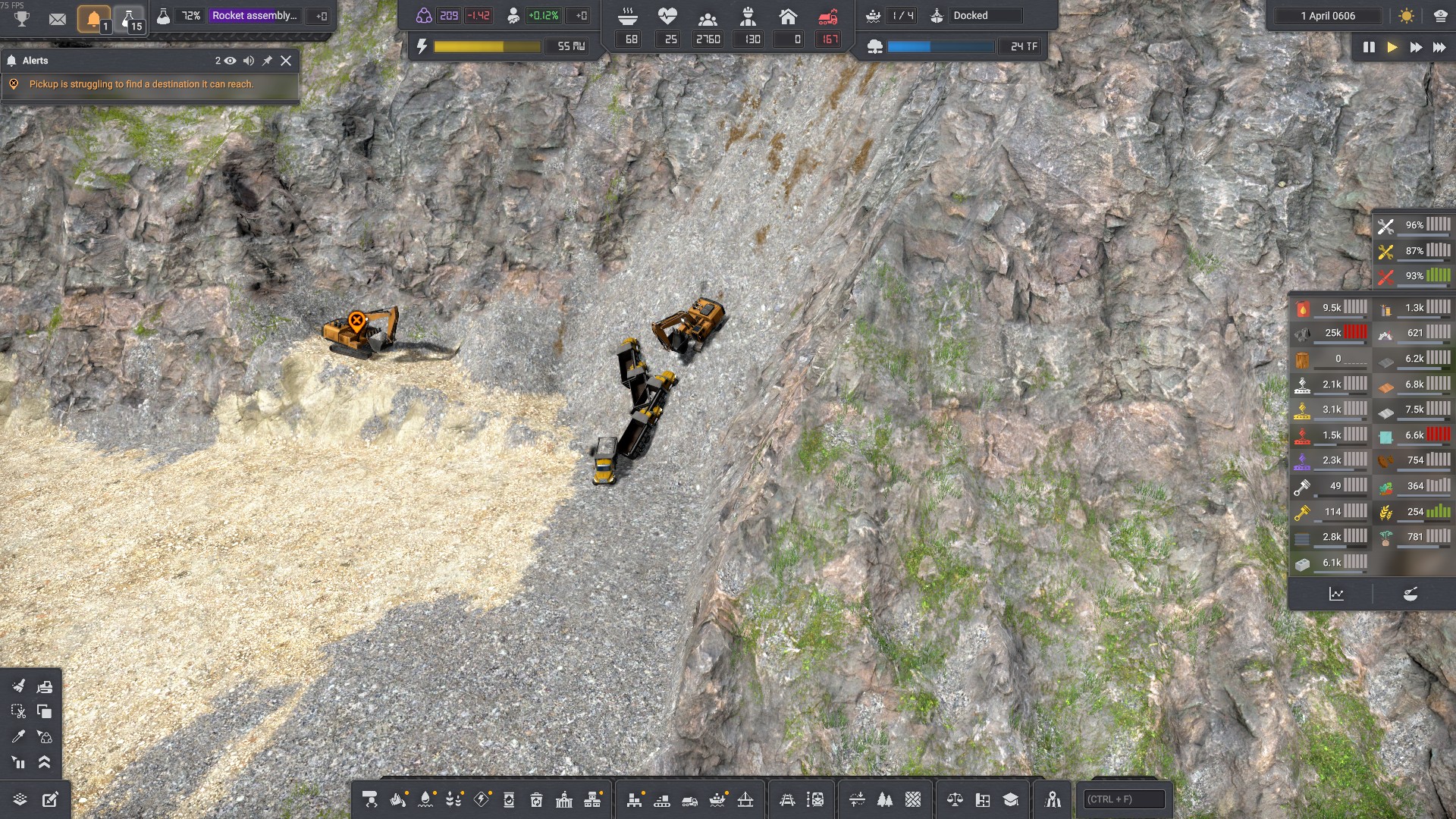Expand tools with double chevron up
Image resolution: width=1456 pixels, height=819 pixels.
(x=44, y=762)
